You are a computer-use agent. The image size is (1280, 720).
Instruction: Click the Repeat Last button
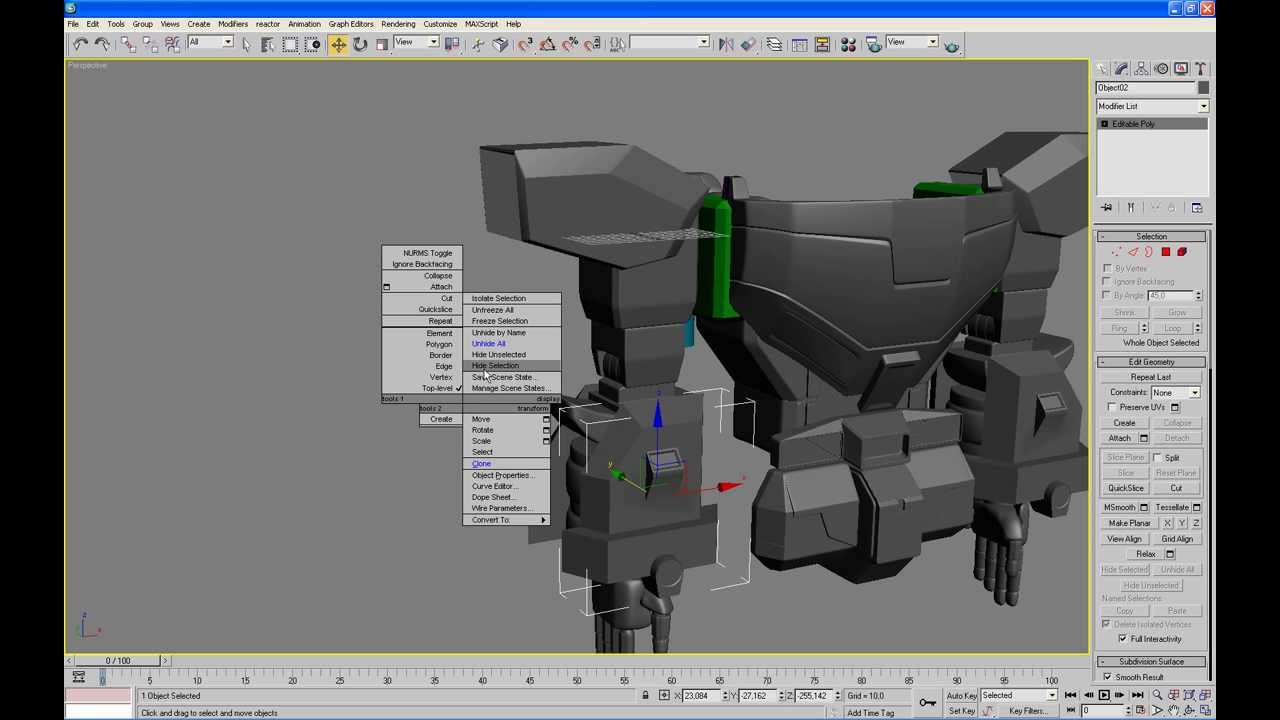coord(1151,378)
